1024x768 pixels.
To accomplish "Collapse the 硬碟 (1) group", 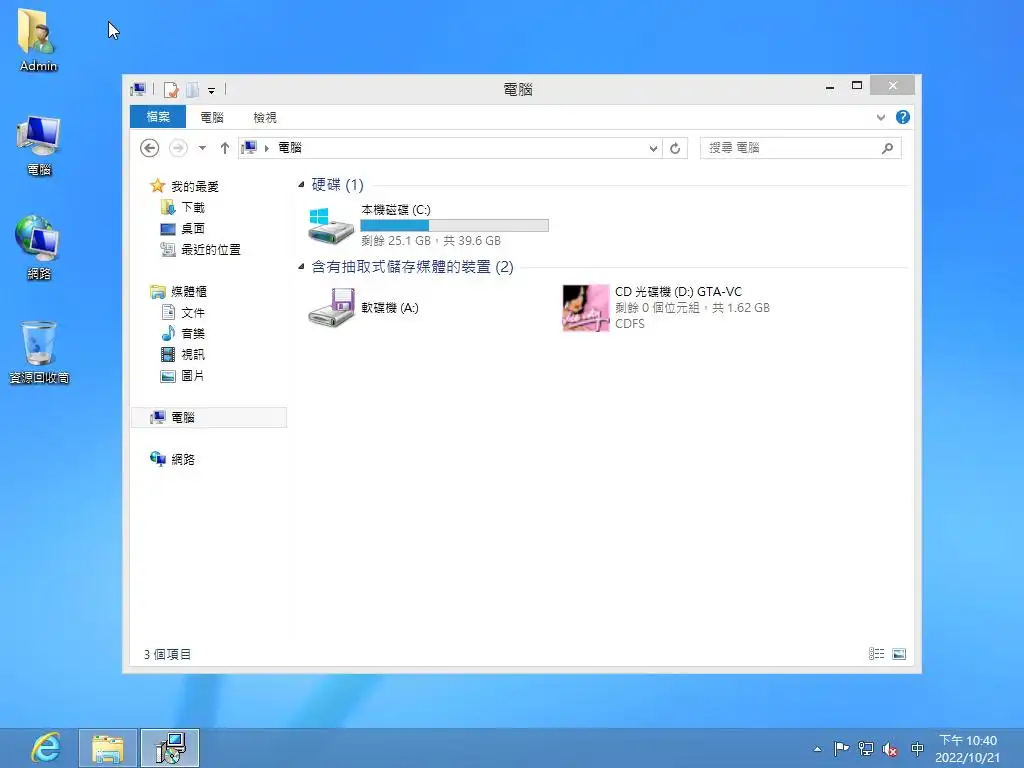I will [301, 185].
